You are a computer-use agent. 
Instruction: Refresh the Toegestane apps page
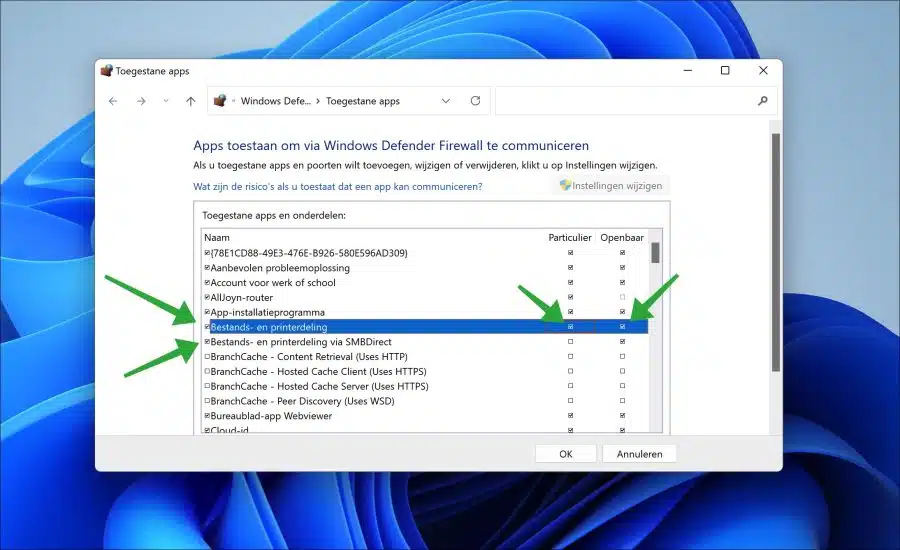coord(475,100)
